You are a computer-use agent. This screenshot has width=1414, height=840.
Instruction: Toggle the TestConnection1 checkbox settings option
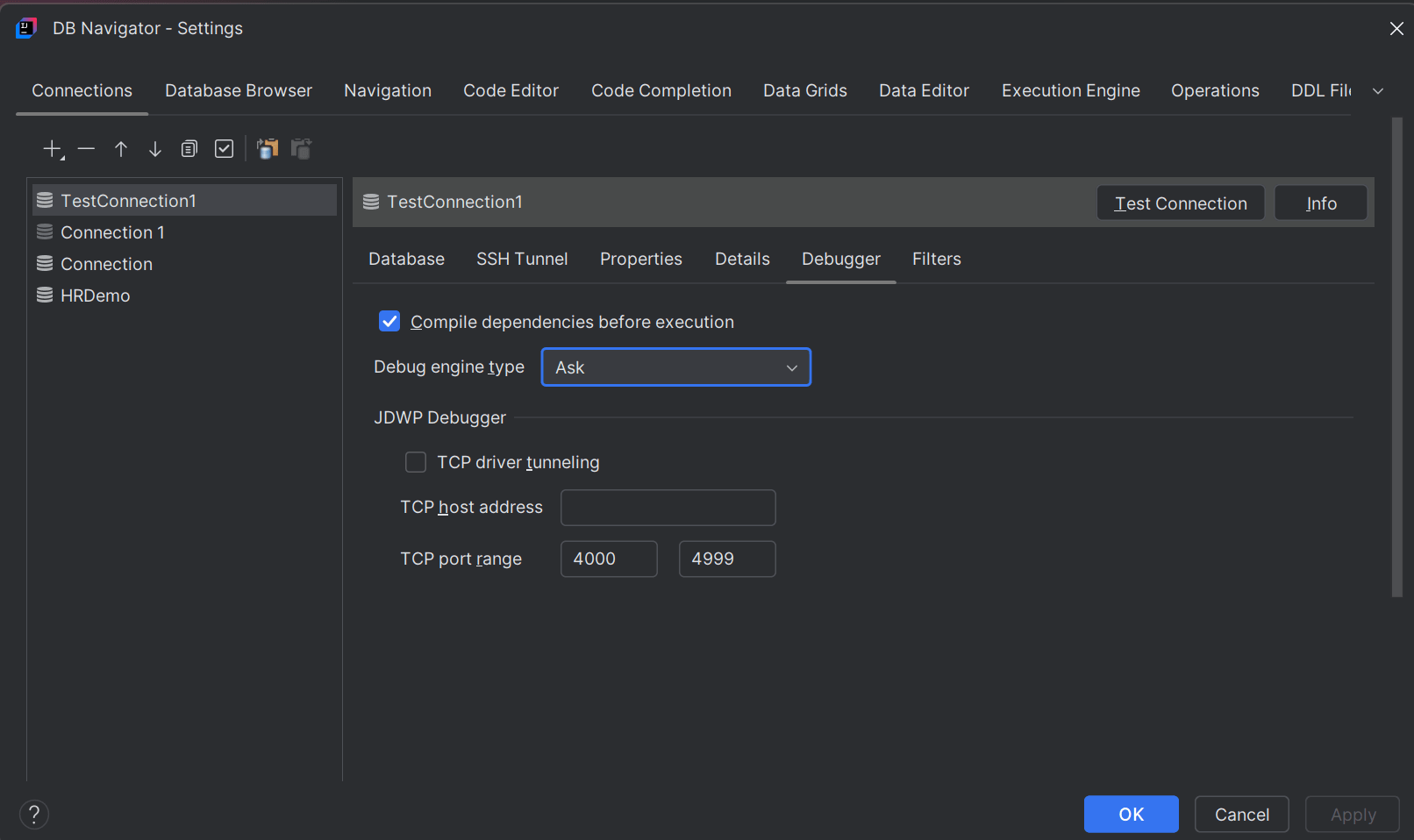(224, 148)
